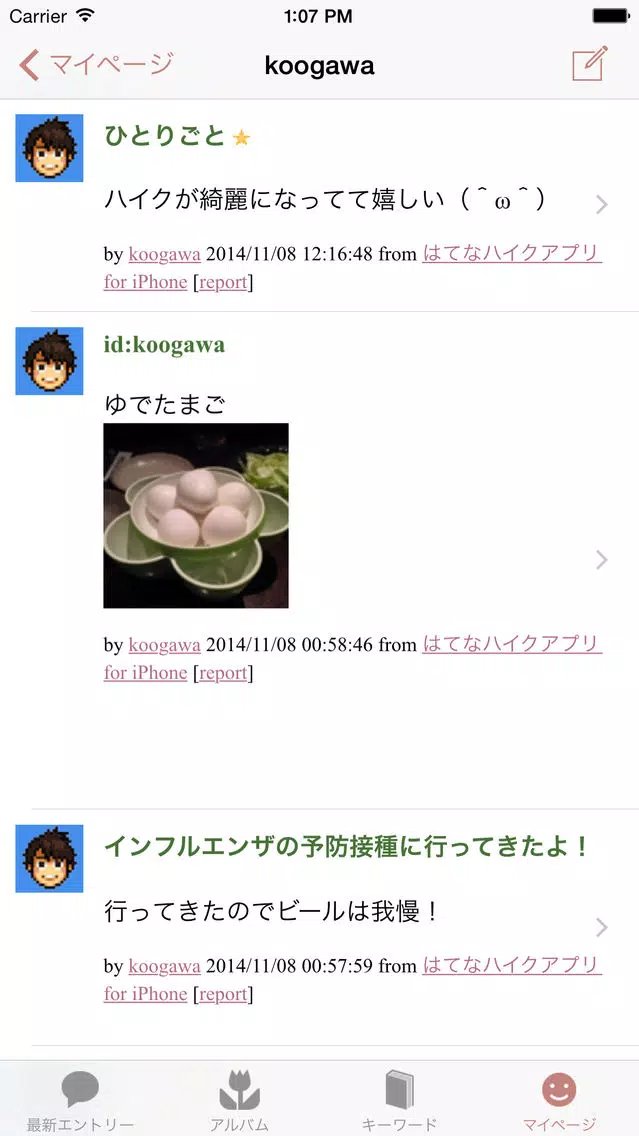Go back to マイページ
The image size is (639, 1136).
click(96, 65)
